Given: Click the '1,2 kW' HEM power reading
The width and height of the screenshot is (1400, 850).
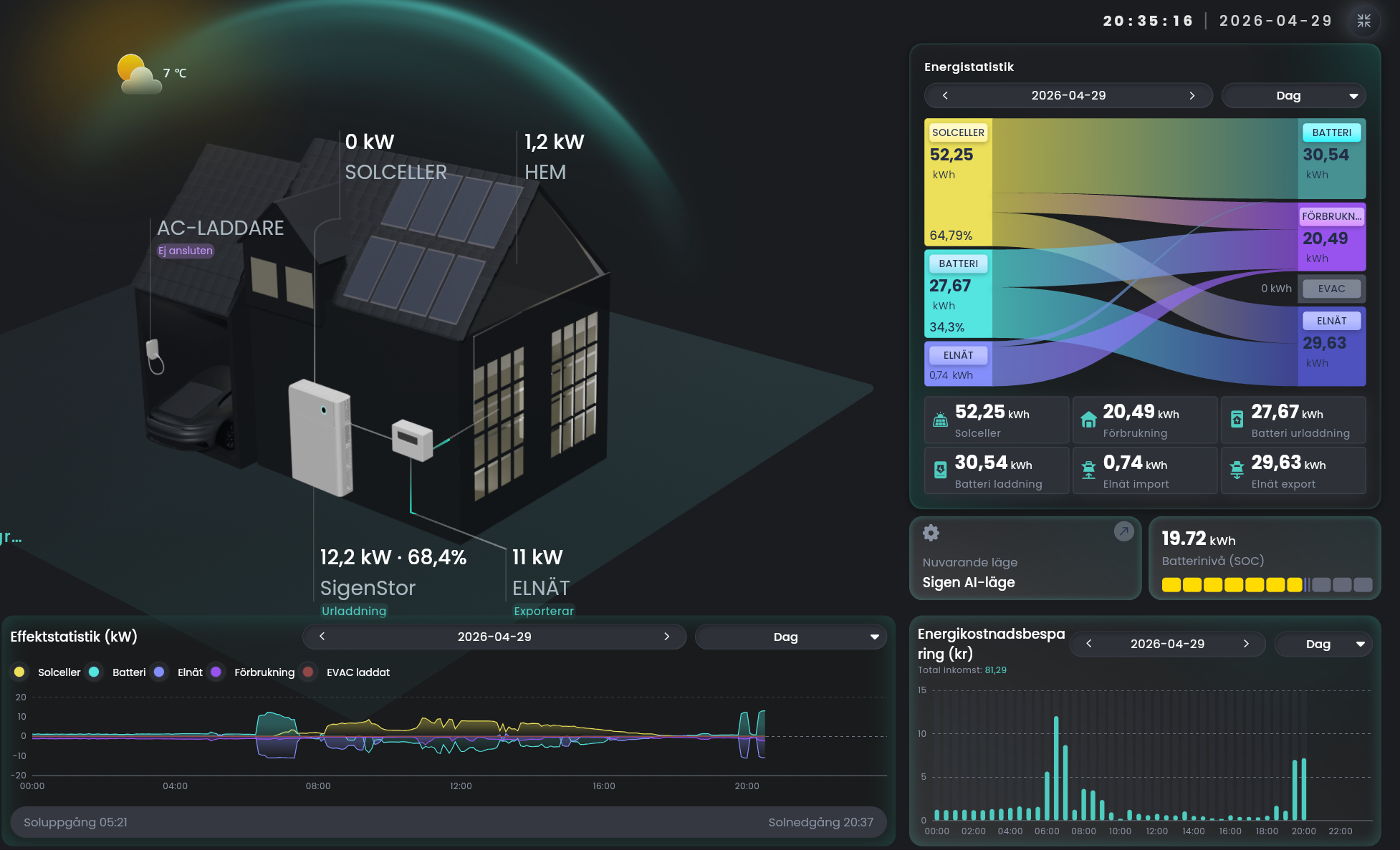Looking at the screenshot, I should [x=555, y=142].
